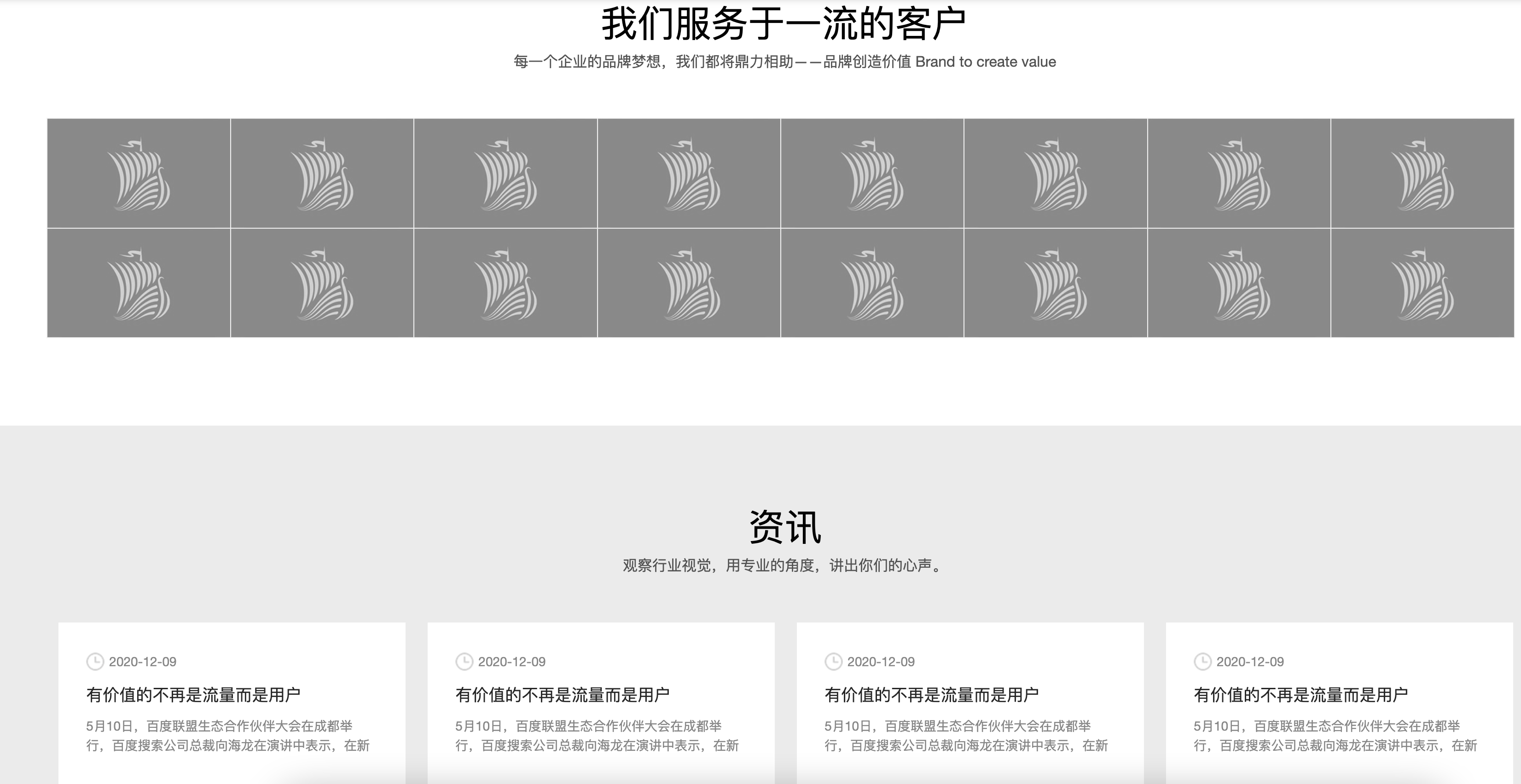Screen dimensions: 1521x784
Task: Click the 2020-12-09 date in first news card
Action: pyautogui.click(x=142, y=662)
